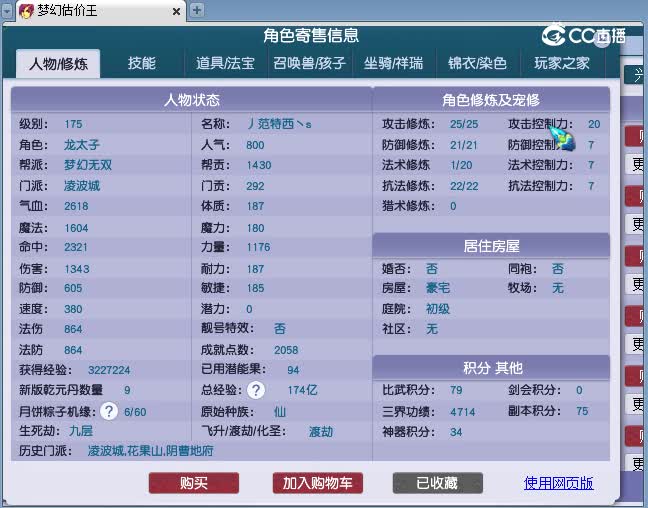This screenshot has width=648, height=508.
Task: Click the 人物状态 section header
Action: click(x=191, y=100)
